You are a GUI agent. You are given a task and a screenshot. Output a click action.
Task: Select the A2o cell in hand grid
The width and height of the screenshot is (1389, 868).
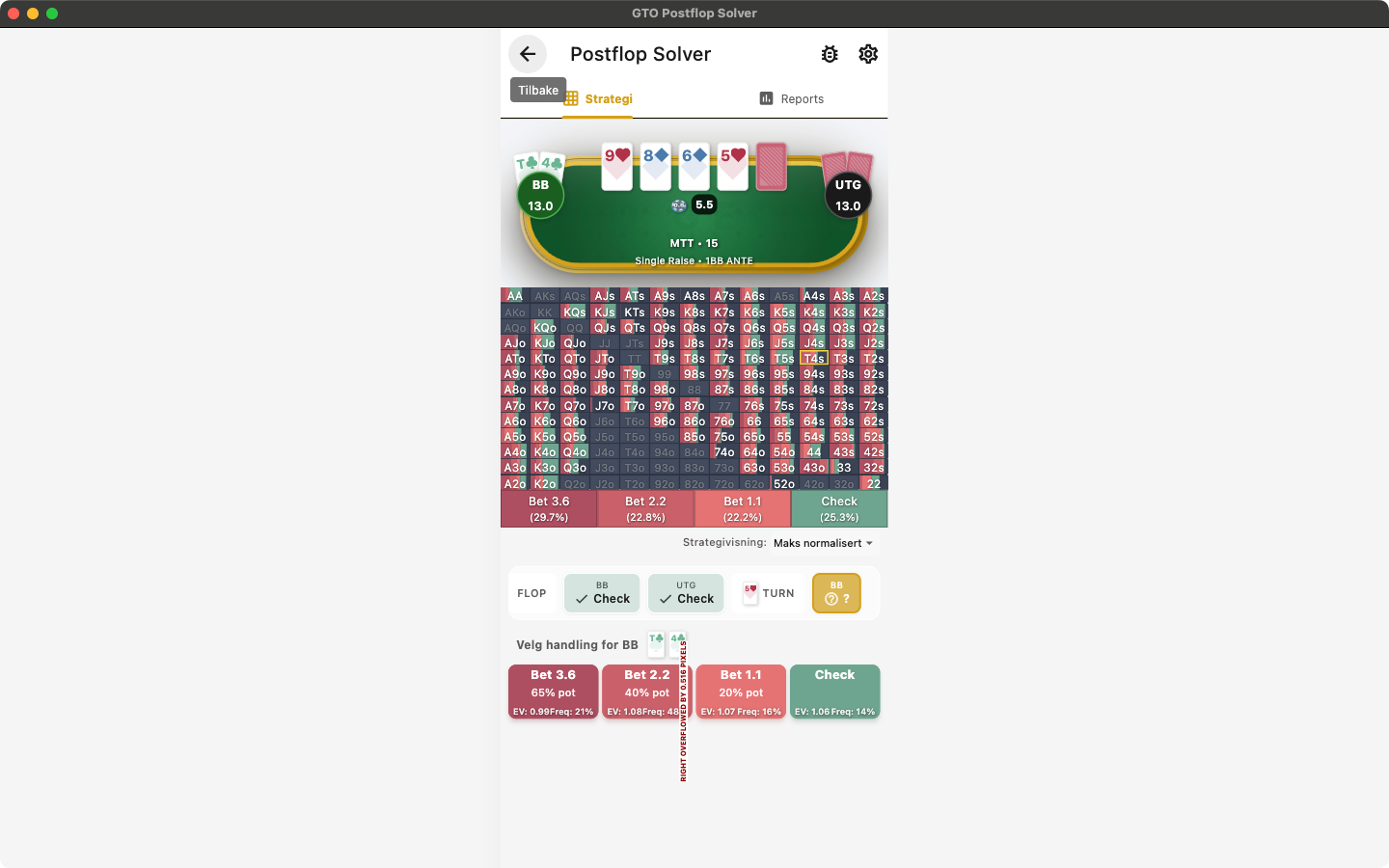[515, 483]
